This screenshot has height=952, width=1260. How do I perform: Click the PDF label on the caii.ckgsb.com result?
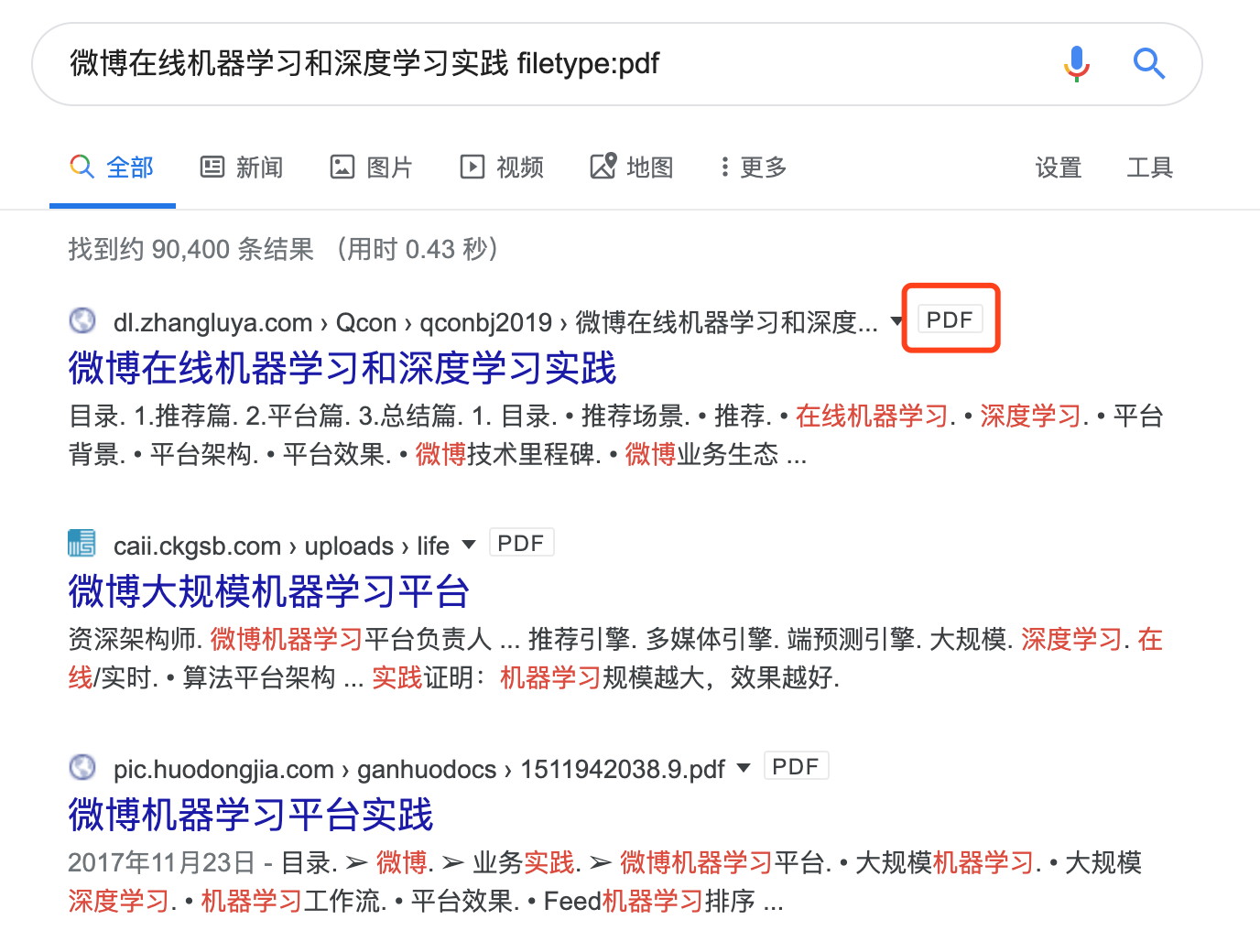pos(521,543)
